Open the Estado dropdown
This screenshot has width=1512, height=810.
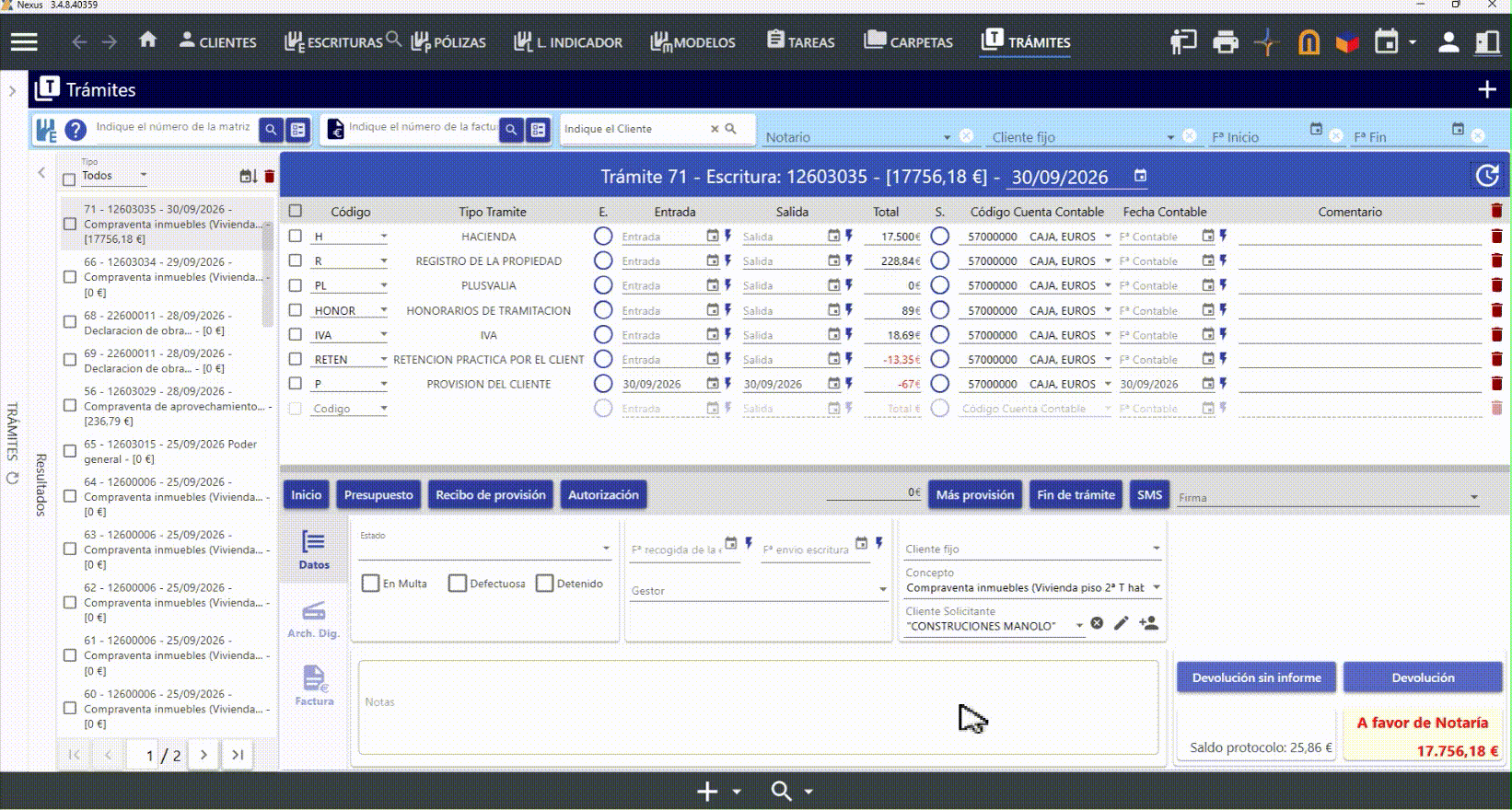pyautogui.click(x=484, y=548)
